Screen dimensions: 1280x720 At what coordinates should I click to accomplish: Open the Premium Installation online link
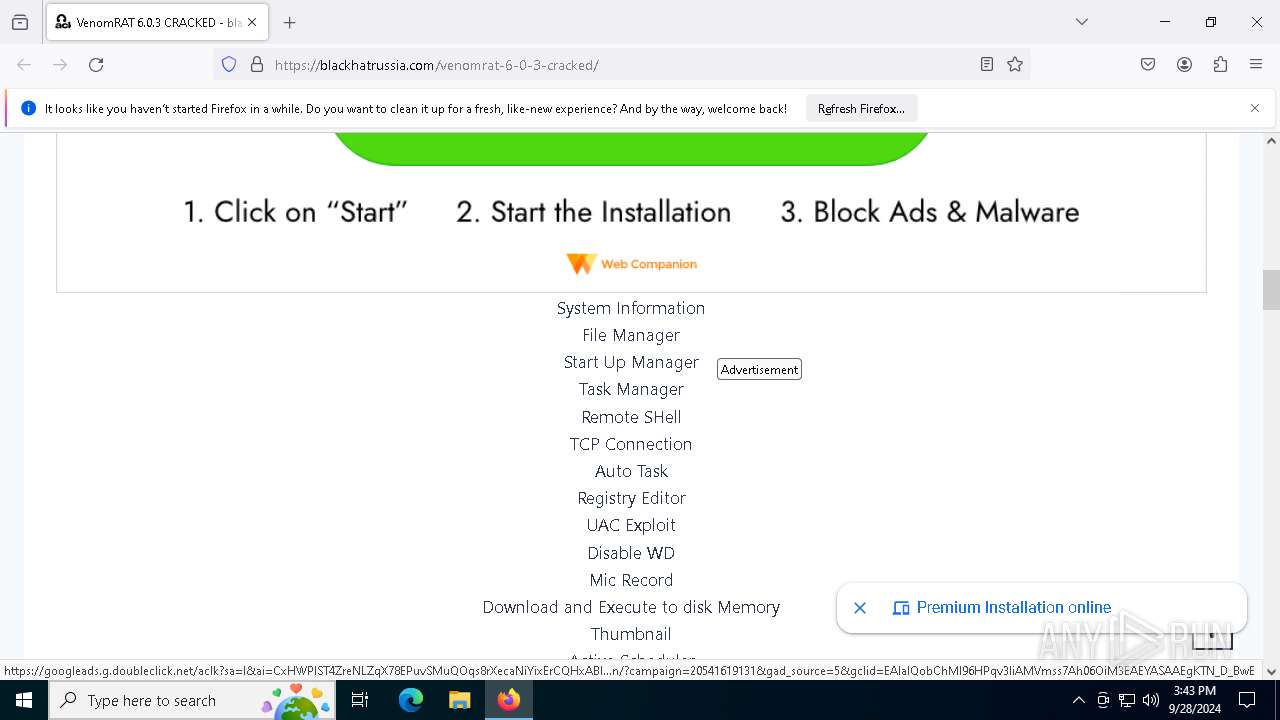click(x=1013, y=607)
